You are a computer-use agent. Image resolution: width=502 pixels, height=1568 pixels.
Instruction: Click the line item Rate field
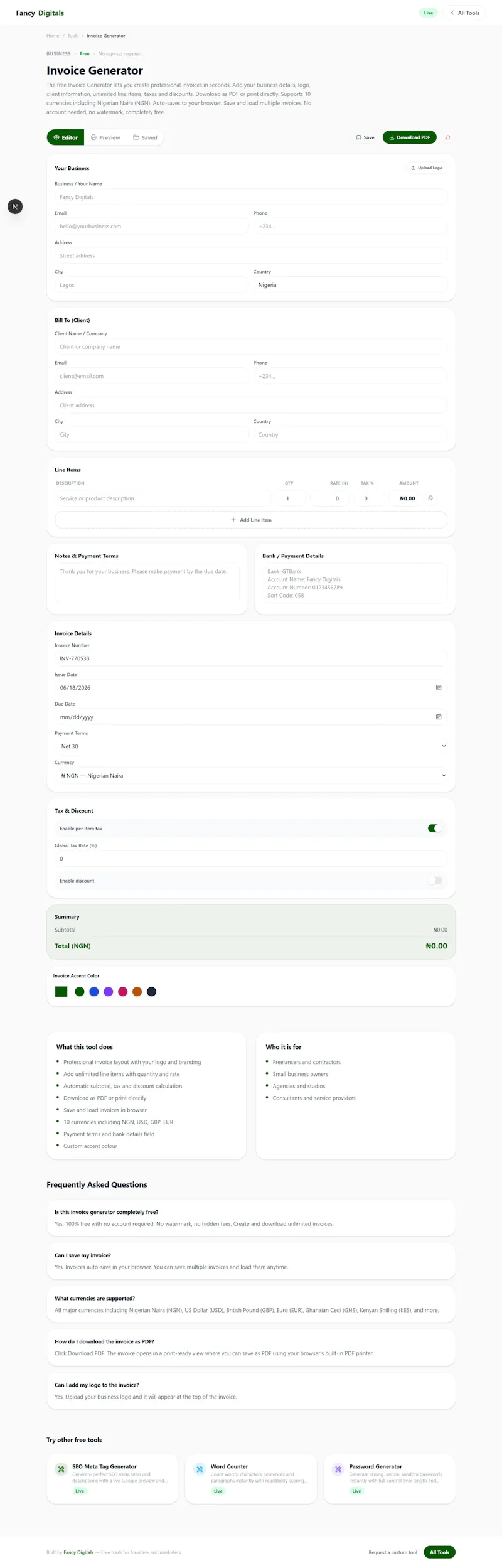(330, 498)
